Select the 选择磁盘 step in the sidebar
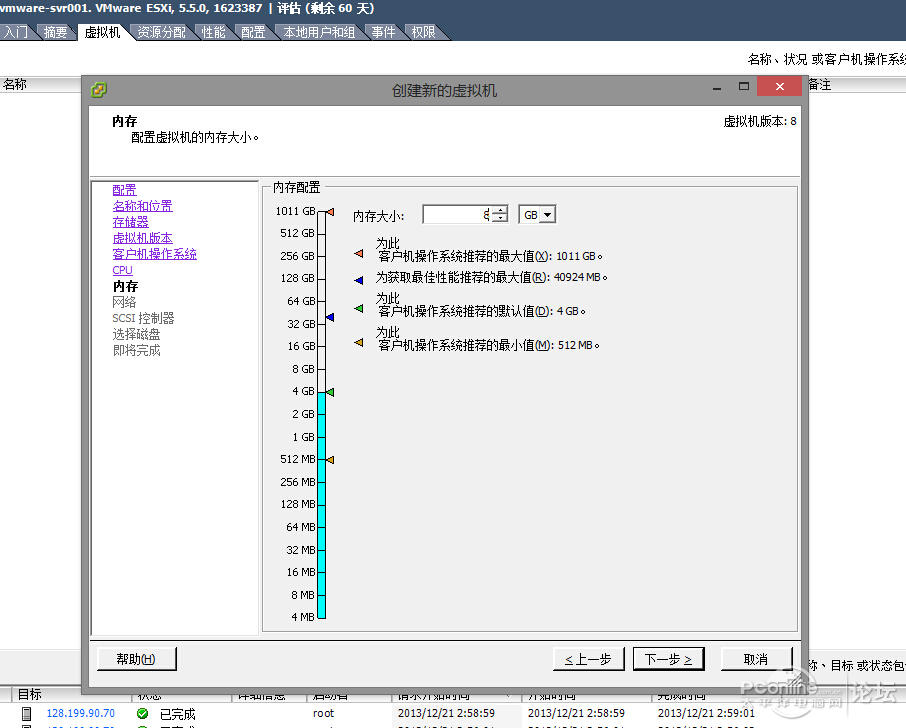This screenshot has height=728, width=906. coord(136,334)
